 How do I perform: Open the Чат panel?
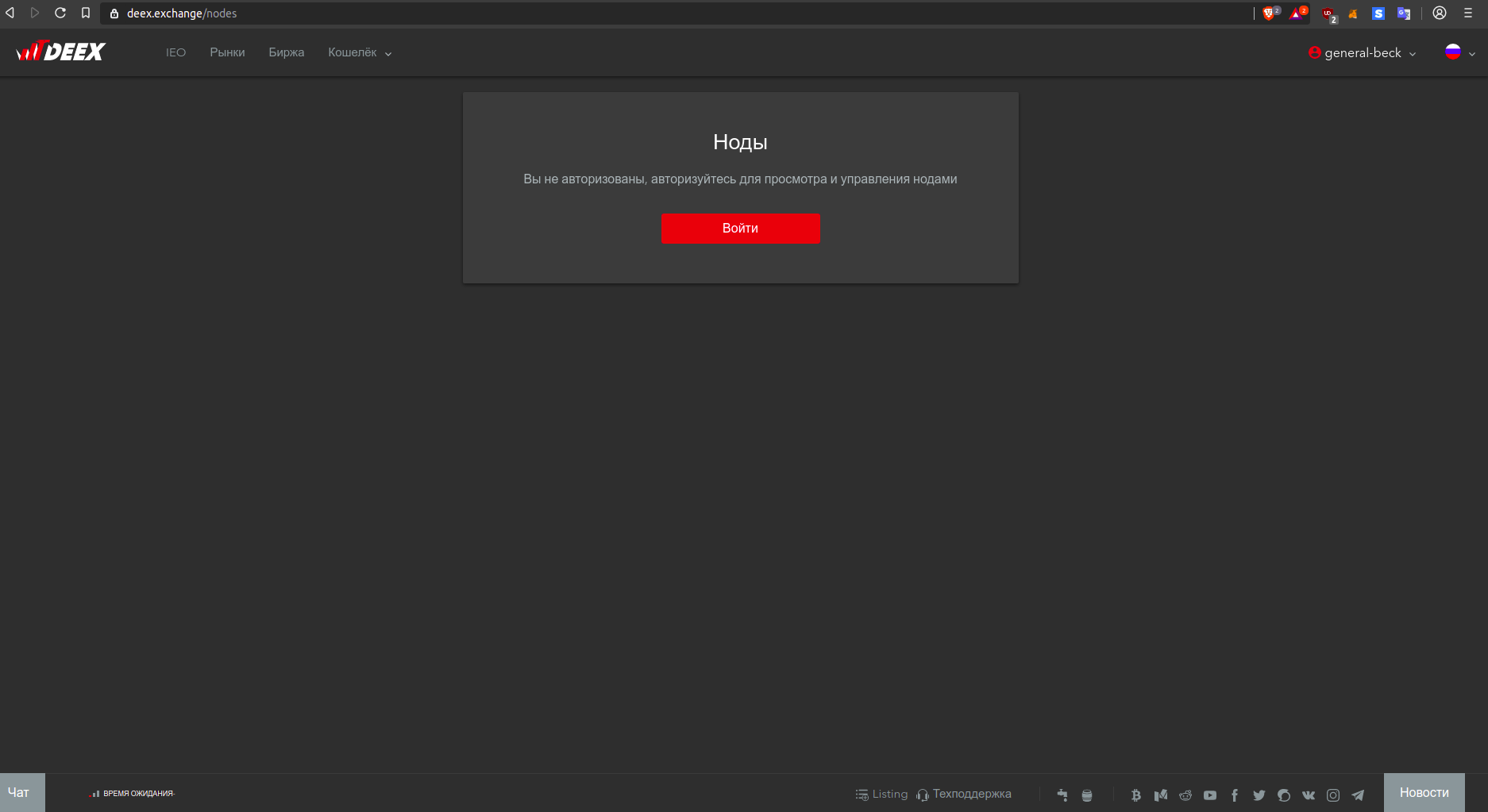(22, 792)
